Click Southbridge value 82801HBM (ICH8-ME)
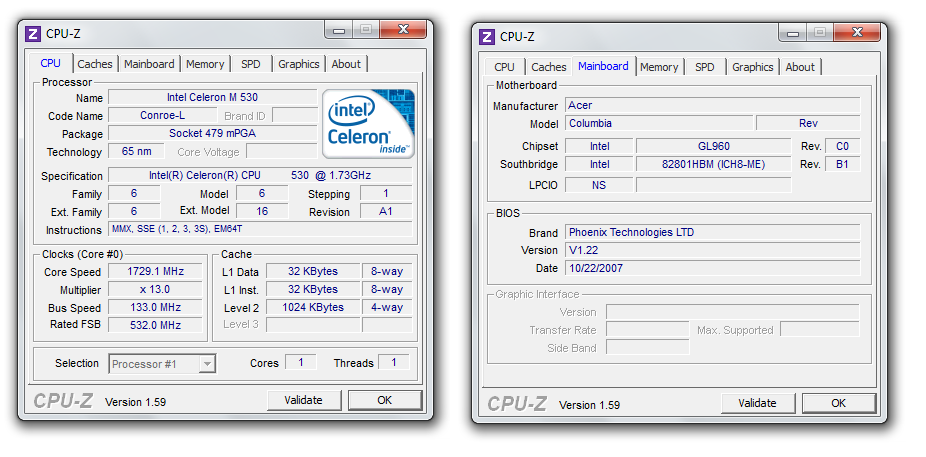The image size is (926, 457). click(x=713, y=164)
